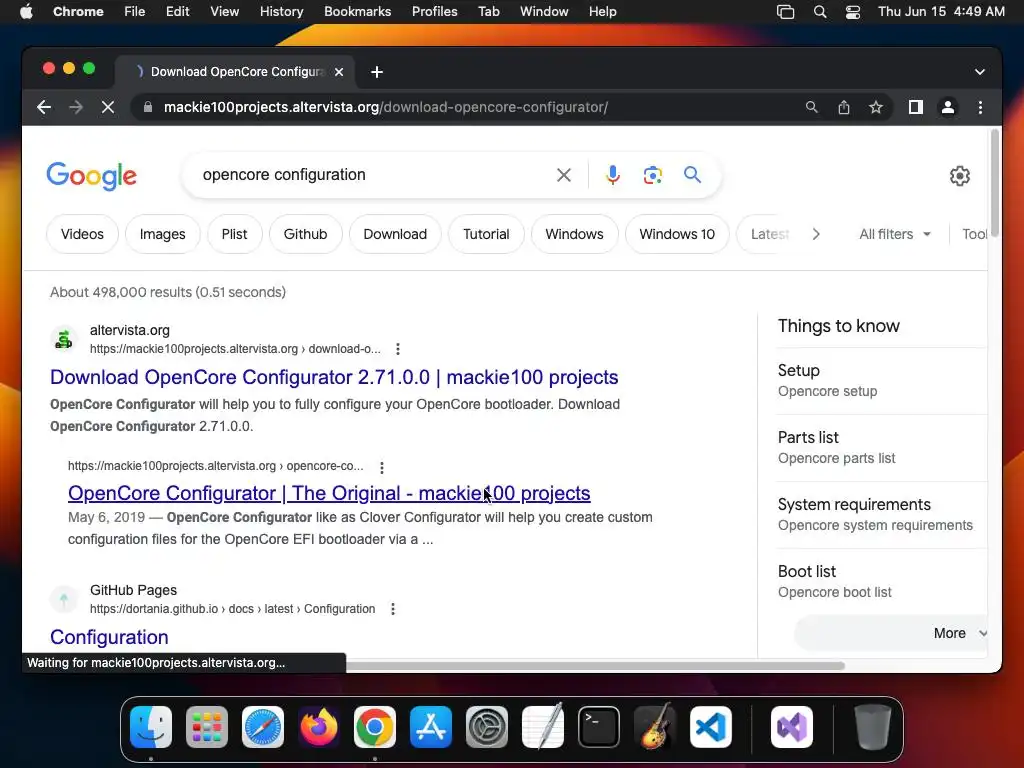Select the Tutorial filter chip

[486, 234]
